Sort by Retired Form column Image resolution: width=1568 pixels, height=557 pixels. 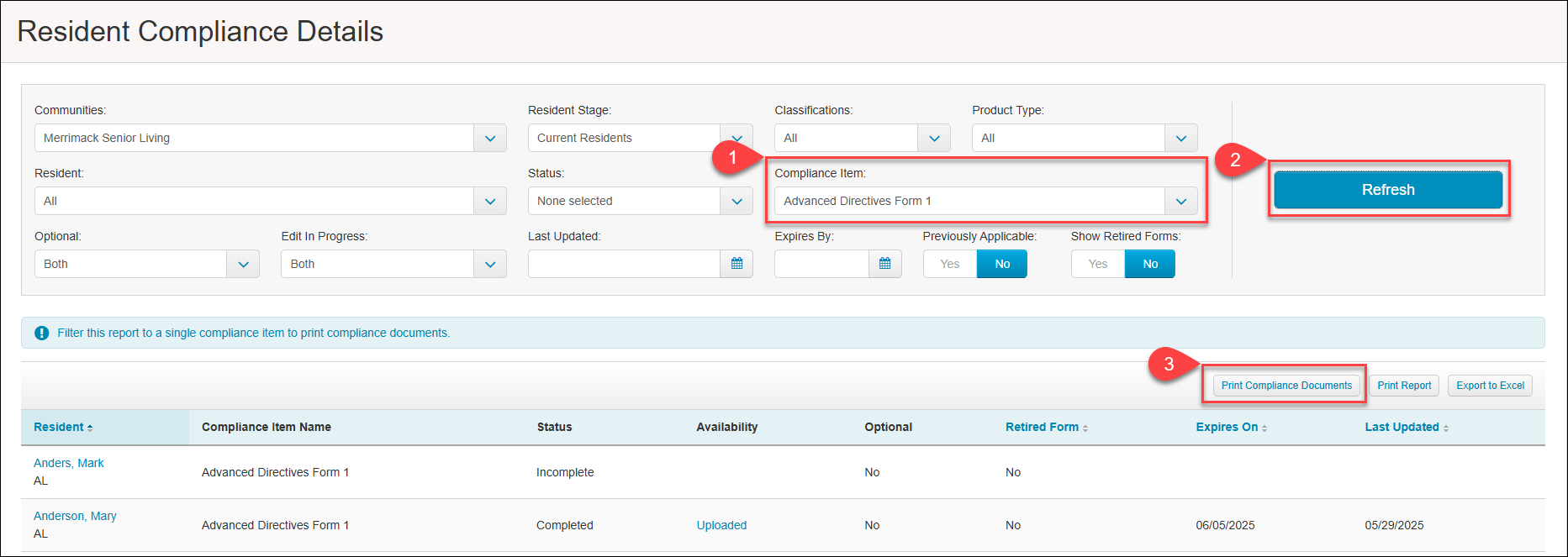(1047, 427)
